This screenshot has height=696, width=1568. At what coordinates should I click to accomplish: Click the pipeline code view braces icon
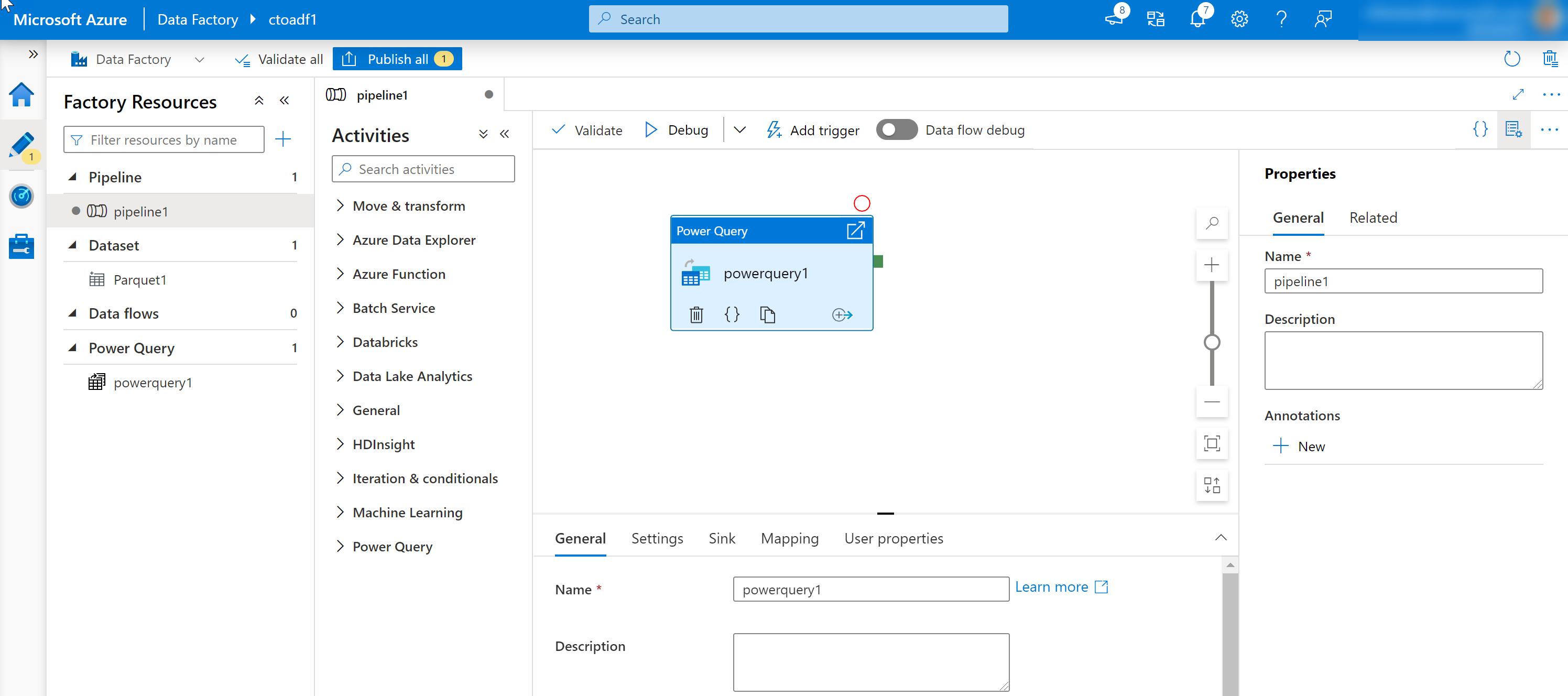1480,129
